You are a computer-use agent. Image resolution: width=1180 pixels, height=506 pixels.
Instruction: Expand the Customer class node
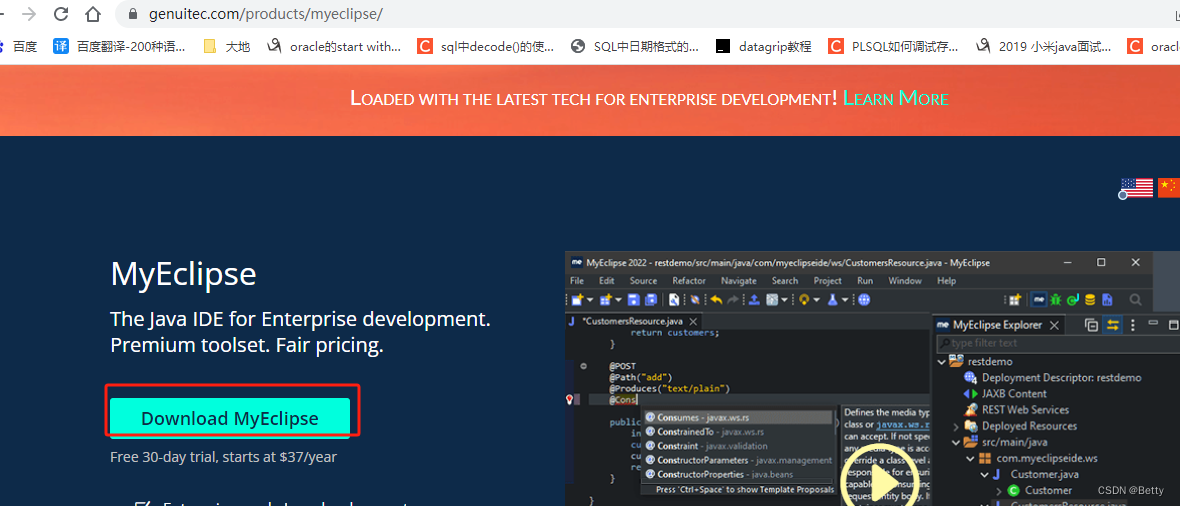999,491
